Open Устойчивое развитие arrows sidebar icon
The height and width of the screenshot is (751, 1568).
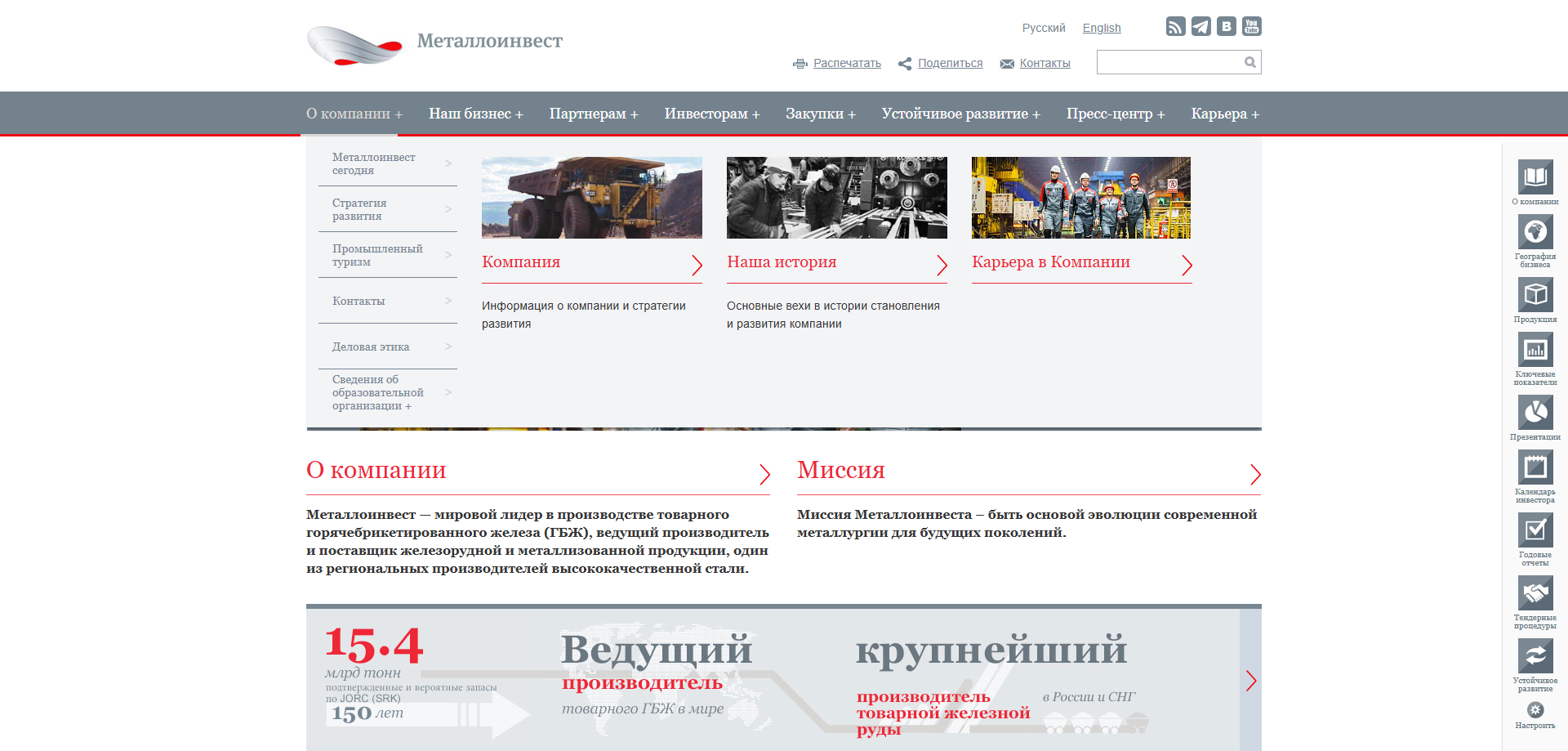point(1535,655)
